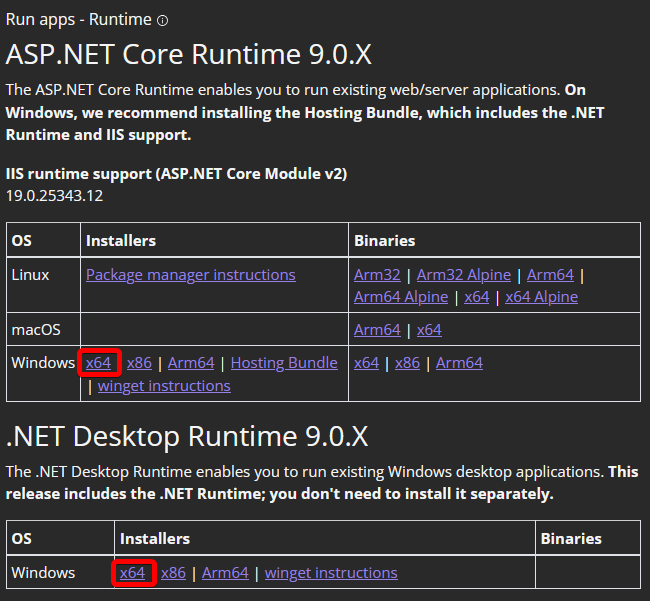Screen dimensions: 650x601
Task: Click the IIS runtime support heading text
Action: tap(177, 174)
